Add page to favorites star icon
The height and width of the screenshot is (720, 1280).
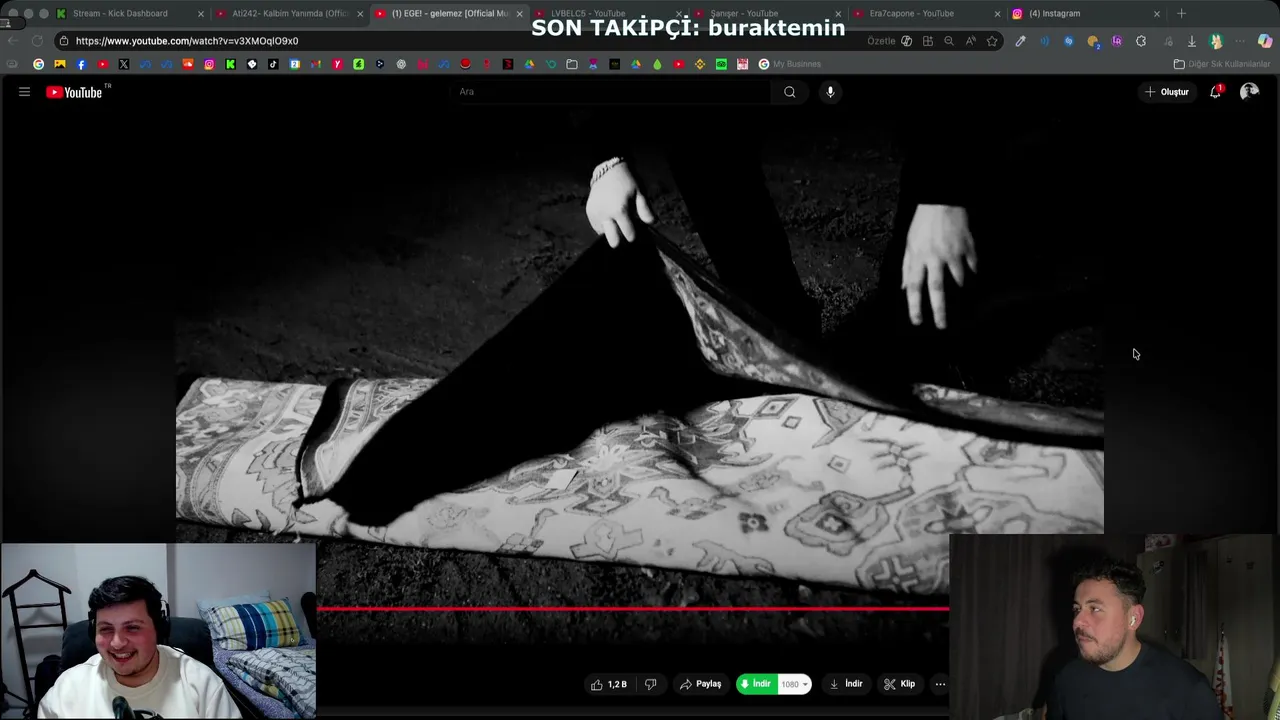(992, 41)
